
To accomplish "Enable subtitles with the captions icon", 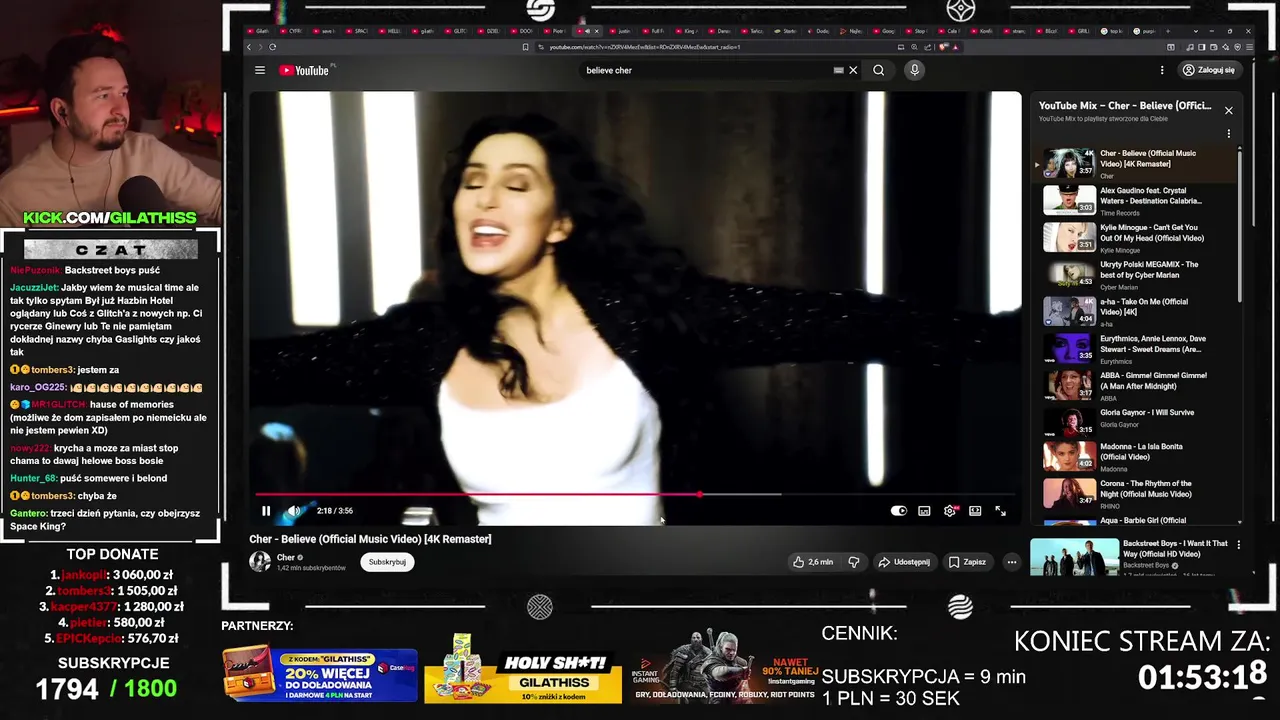I will pos(924,511).
